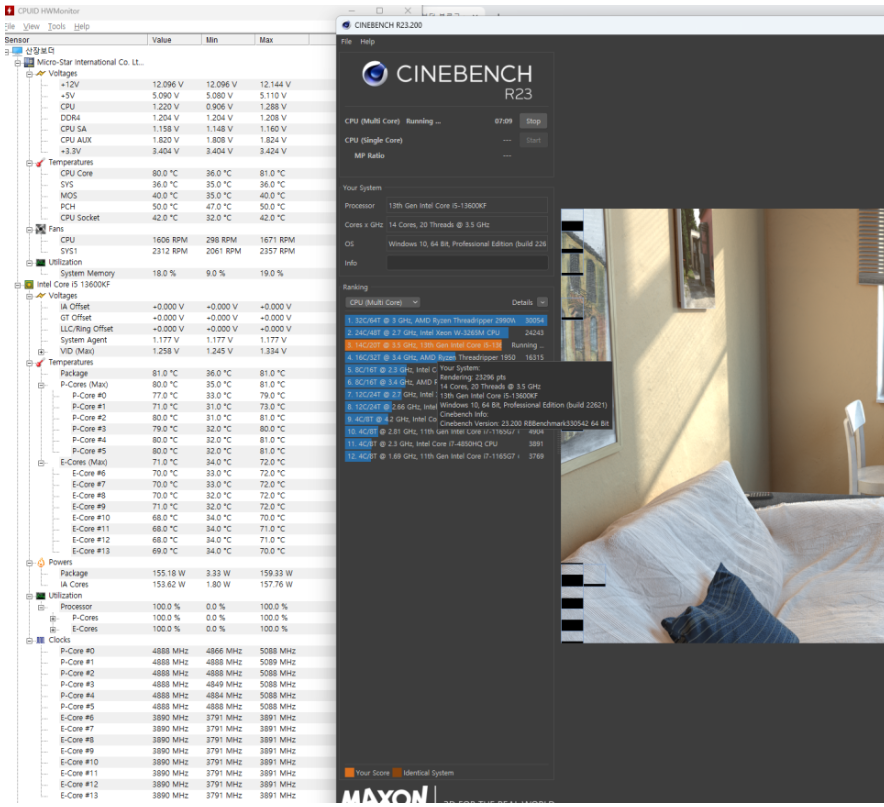This screenshot has height=807, width=884.
Task: Click the Details dropdown arrow
Action: [542, 303]
